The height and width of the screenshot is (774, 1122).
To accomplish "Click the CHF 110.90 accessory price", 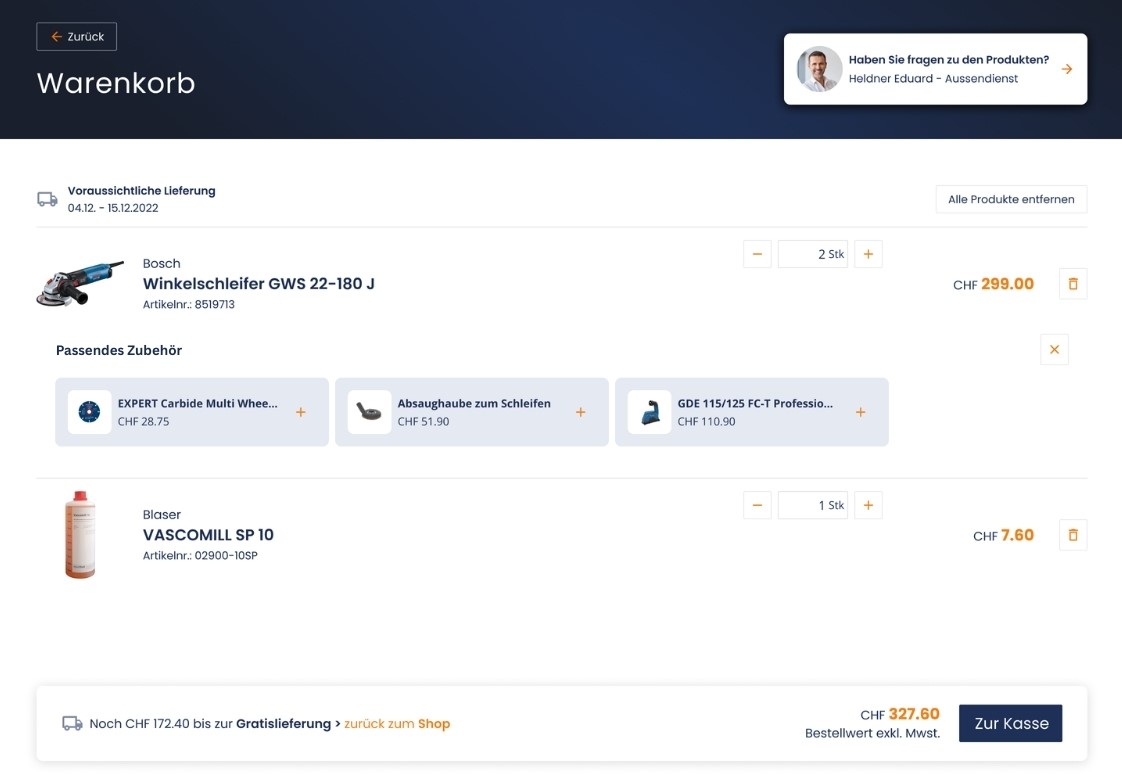I will click(706, 421).
